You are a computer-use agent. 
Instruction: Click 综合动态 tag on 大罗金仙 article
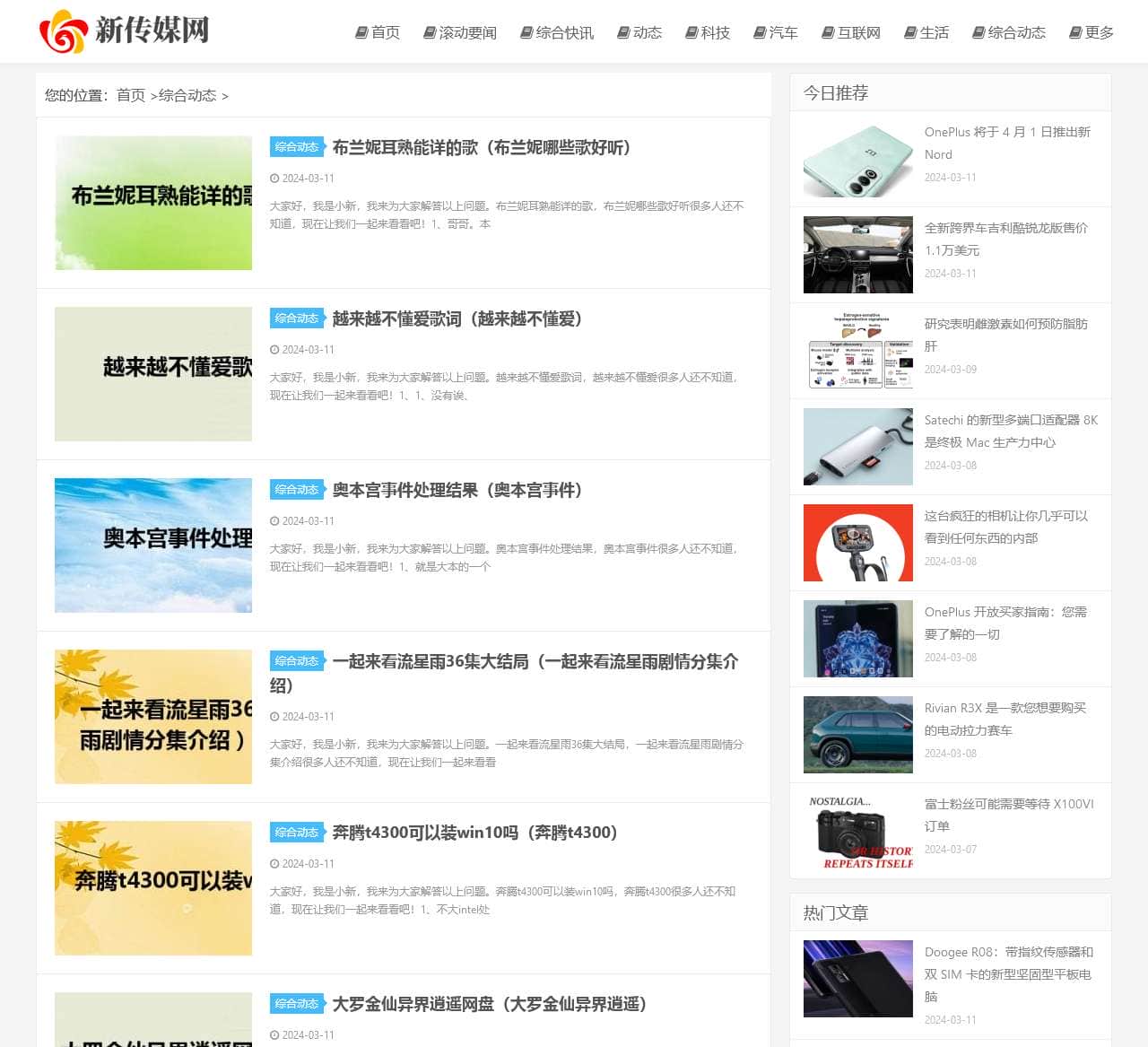click(x=297, y=1004)
